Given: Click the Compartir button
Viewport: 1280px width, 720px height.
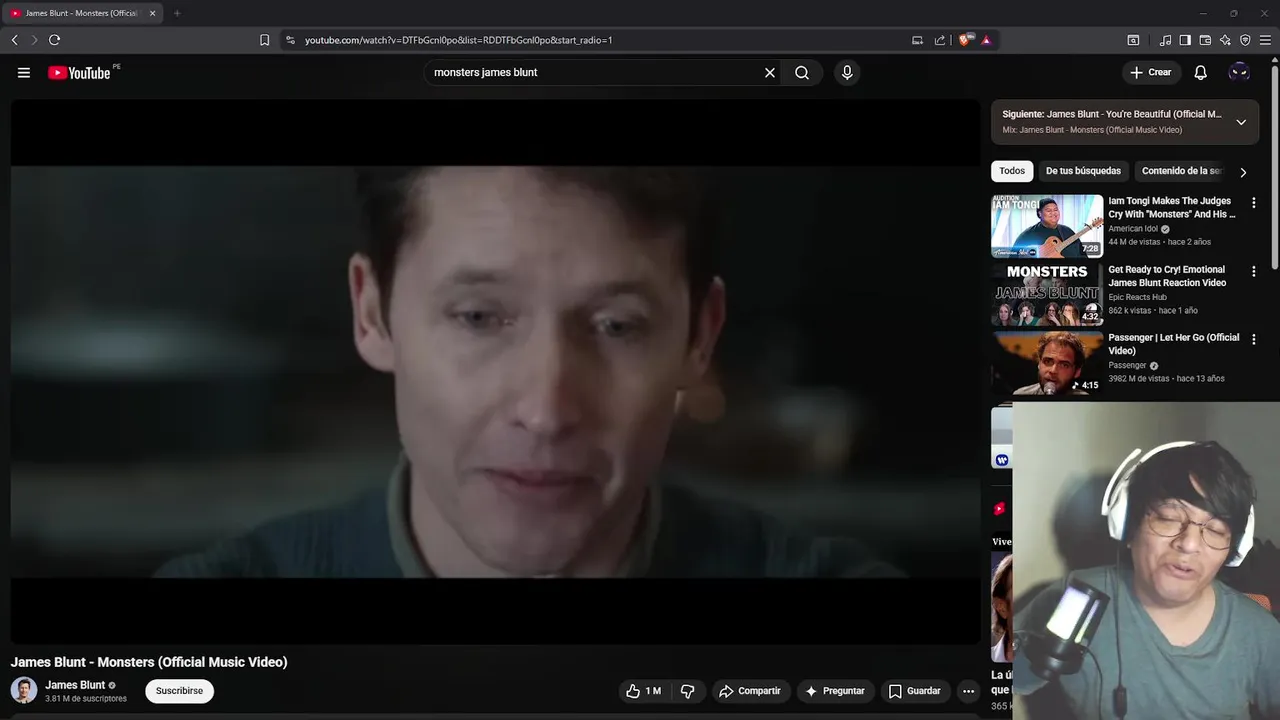Looking at the screenshot, I should (750, 691).
